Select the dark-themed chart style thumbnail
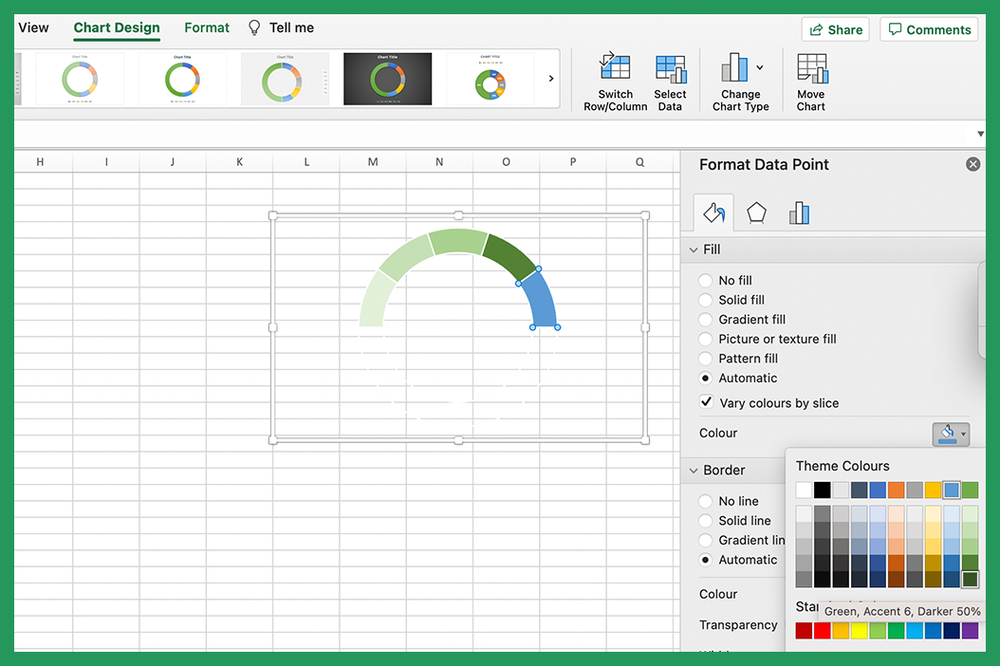Viewport: 1000px width, 666px height. pyautogui.click(x=387, y=78)
